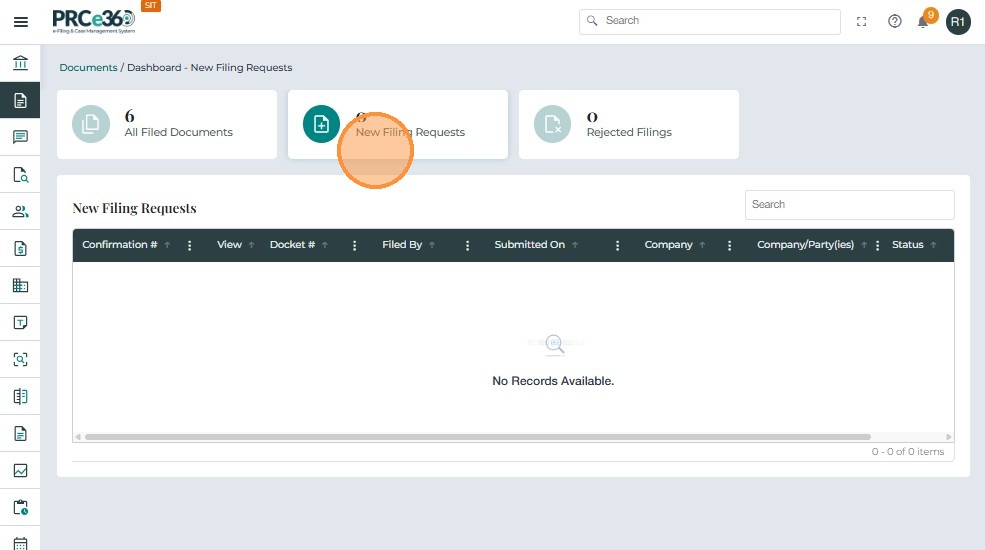
Task: Focus the top global Search field
Action: tap(710, 21)
